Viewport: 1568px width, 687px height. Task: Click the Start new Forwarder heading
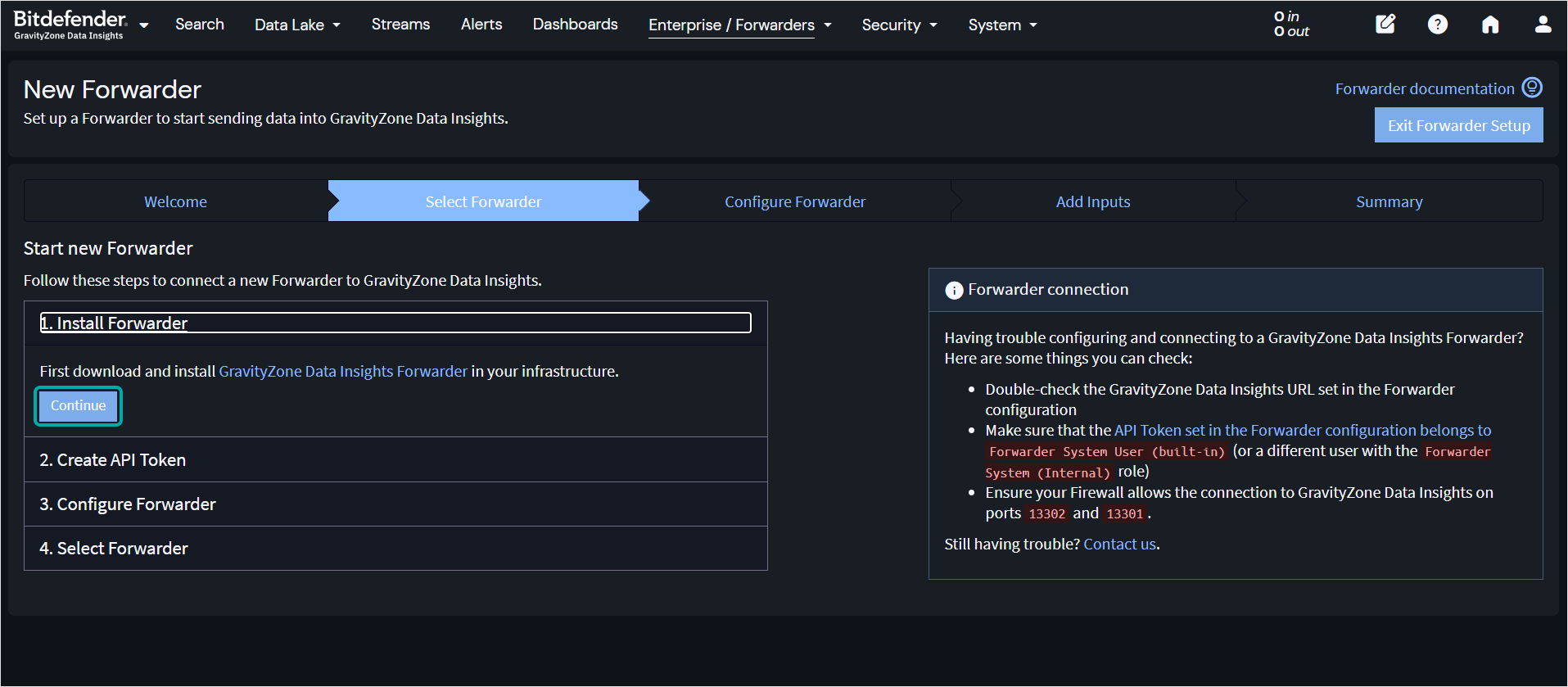(x=108, y=248)
